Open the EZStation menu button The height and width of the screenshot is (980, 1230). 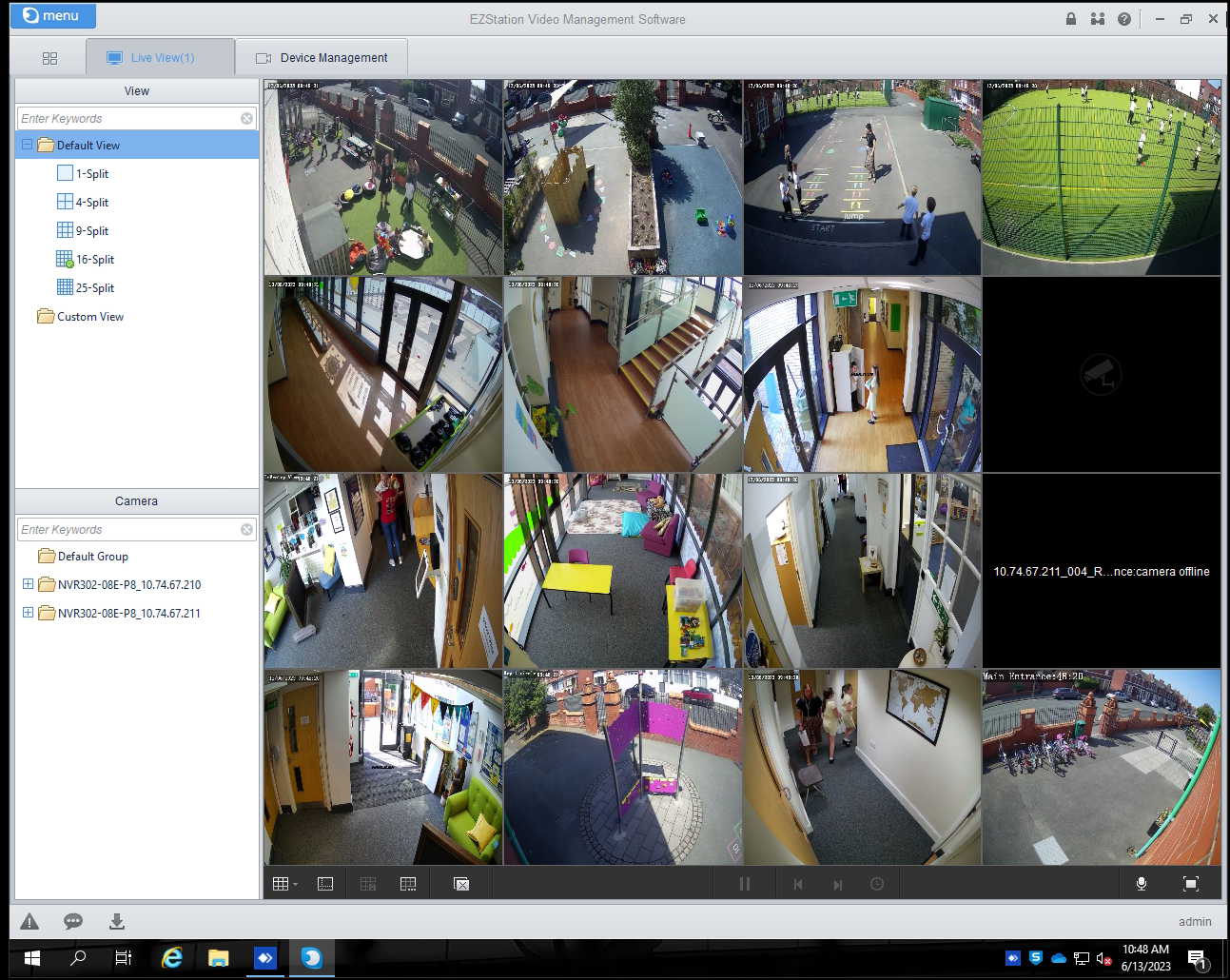[x=54, y=15]
